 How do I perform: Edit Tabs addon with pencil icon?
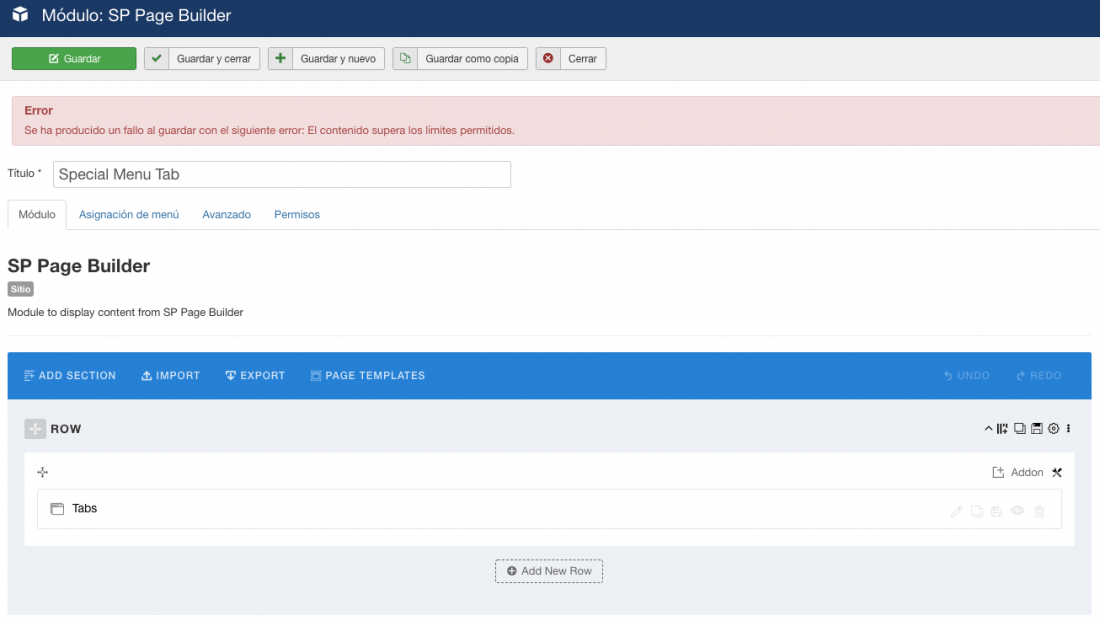click(x=956, y=512)
